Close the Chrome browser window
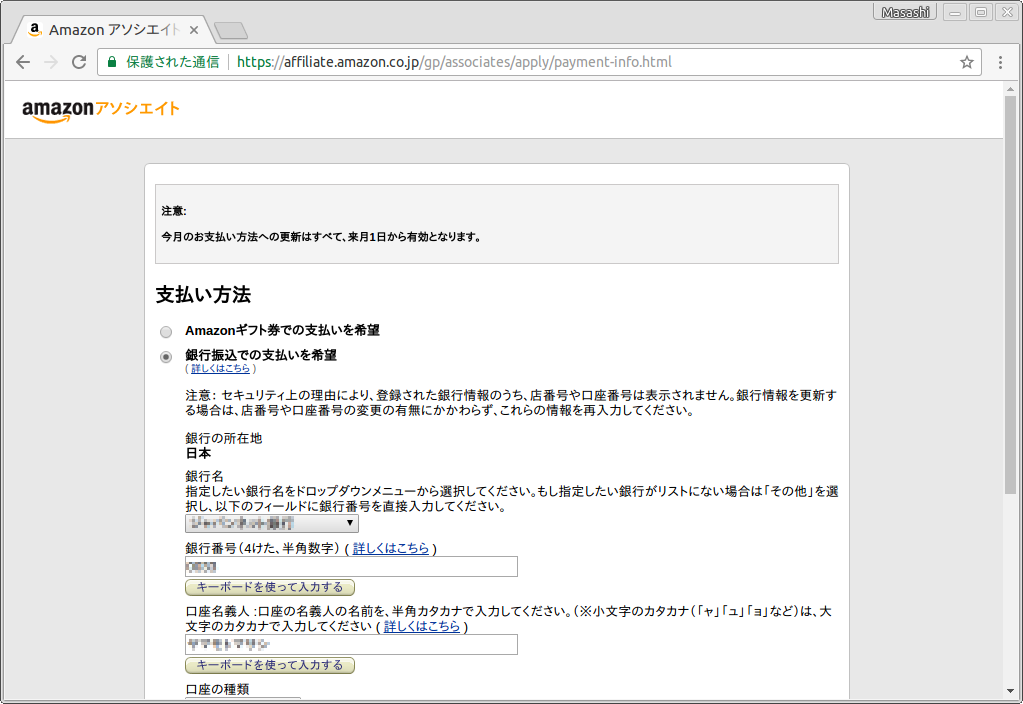 1007,12
